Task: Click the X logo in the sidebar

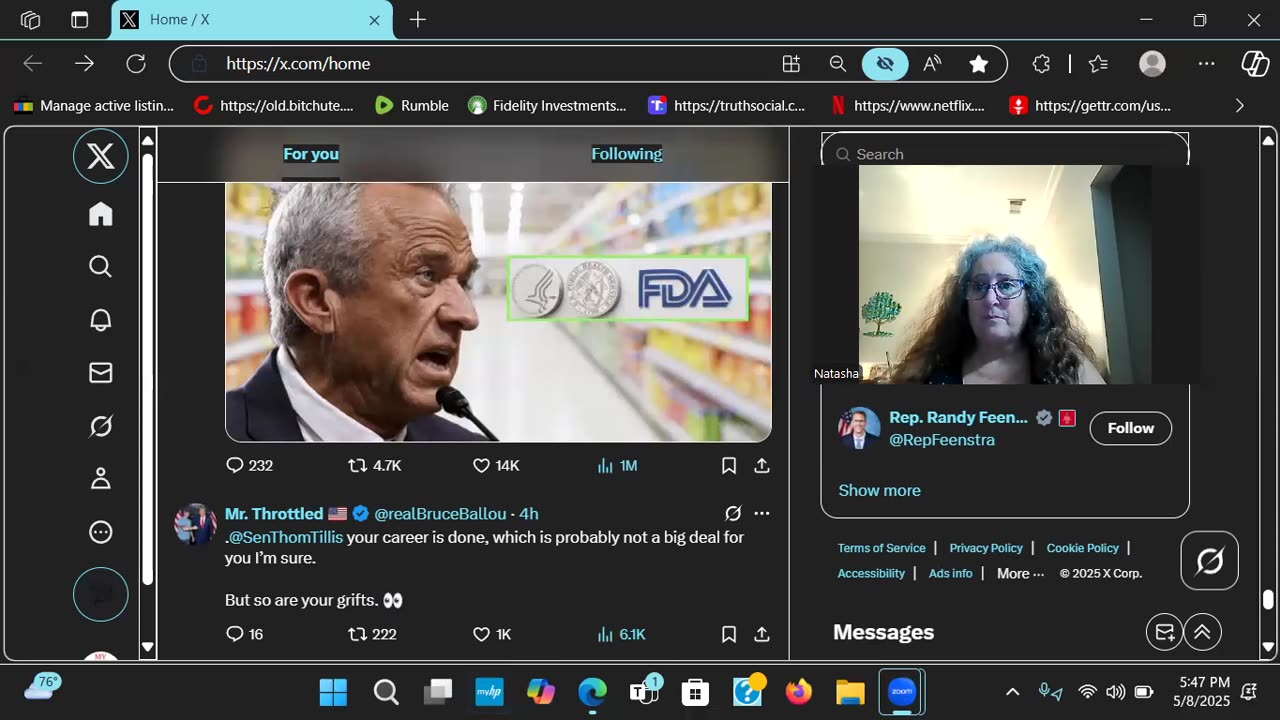Action: [x=101, y=156]
